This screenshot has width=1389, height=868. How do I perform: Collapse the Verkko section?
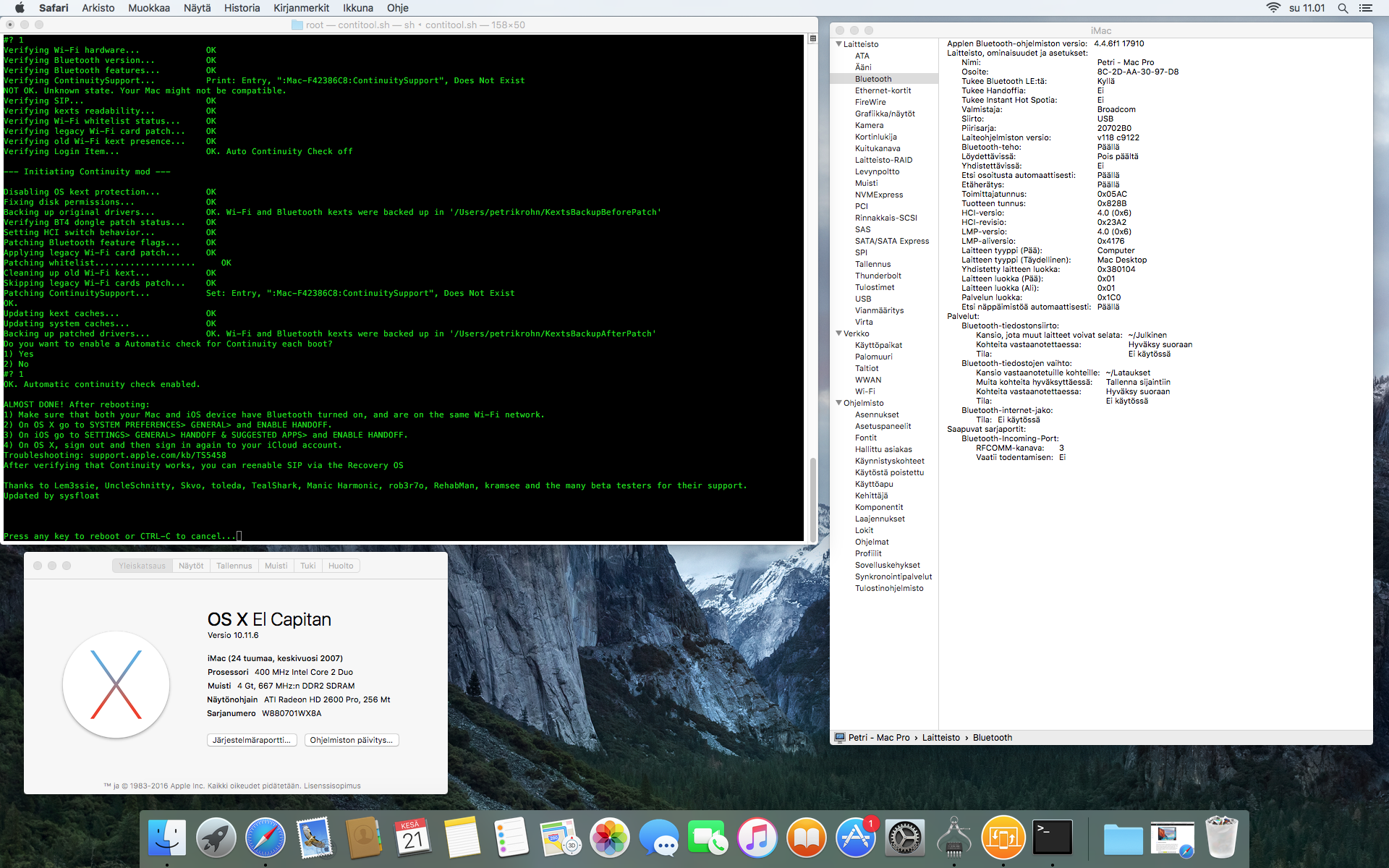839,333
